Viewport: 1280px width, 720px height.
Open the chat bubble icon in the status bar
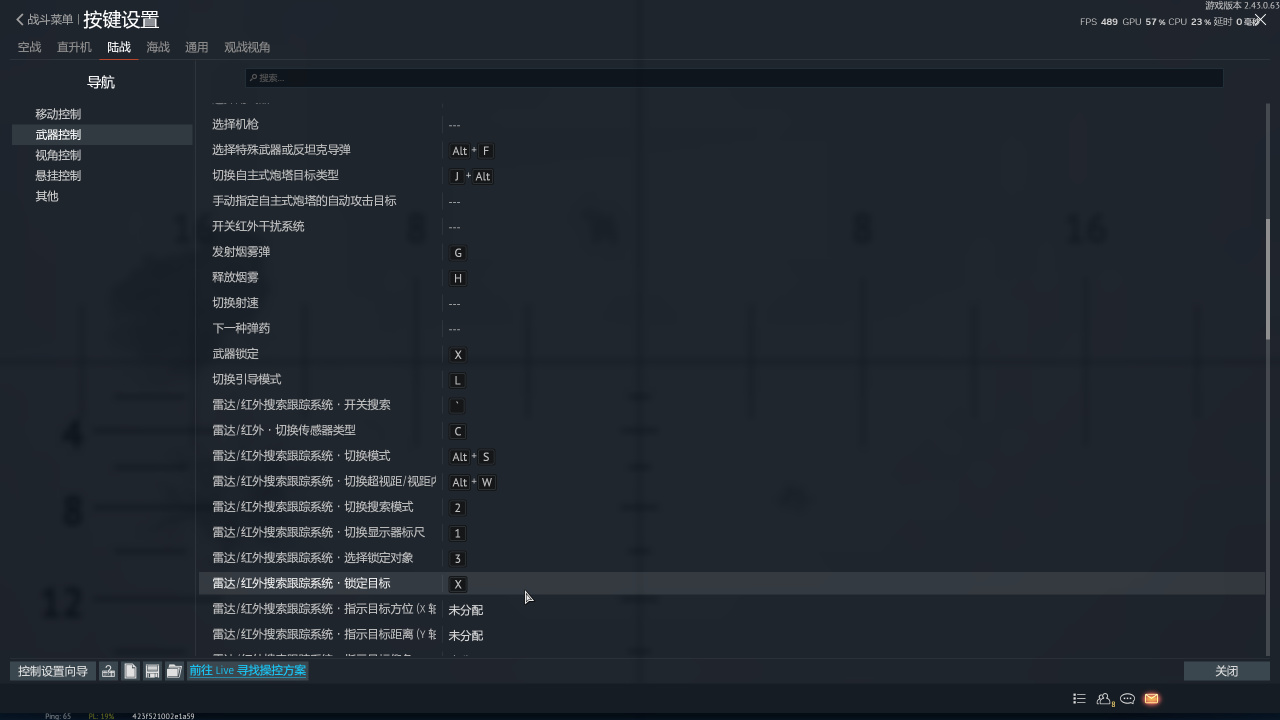pyautogui.click(x=1127, y=699)
